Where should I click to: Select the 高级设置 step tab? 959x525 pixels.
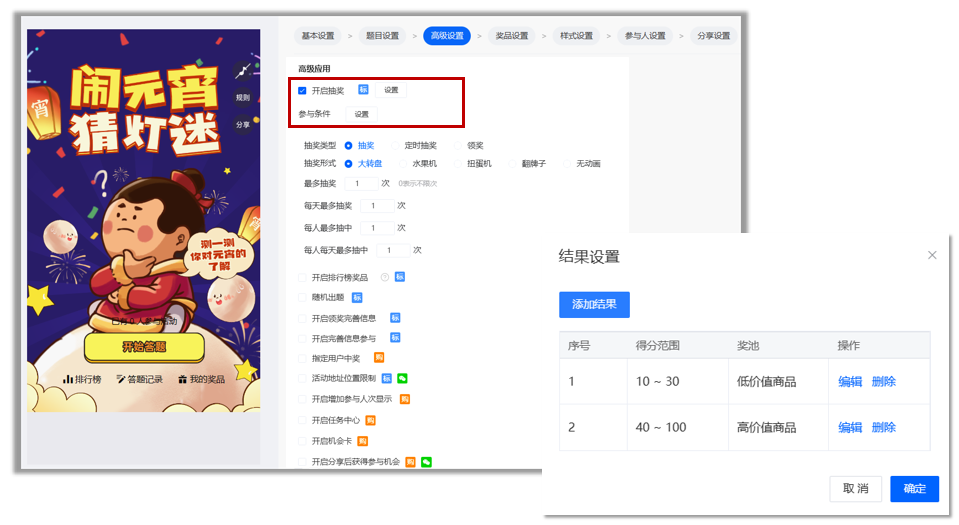[x=447, y=35]
